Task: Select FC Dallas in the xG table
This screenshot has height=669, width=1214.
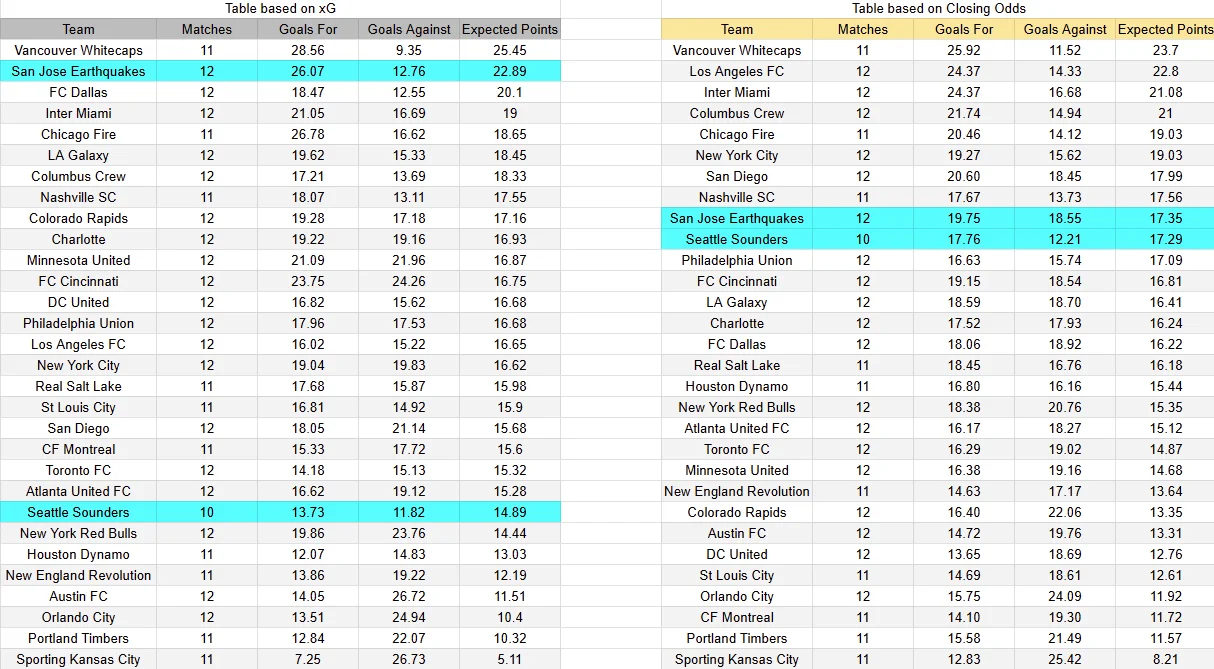Action: [79, 92]
